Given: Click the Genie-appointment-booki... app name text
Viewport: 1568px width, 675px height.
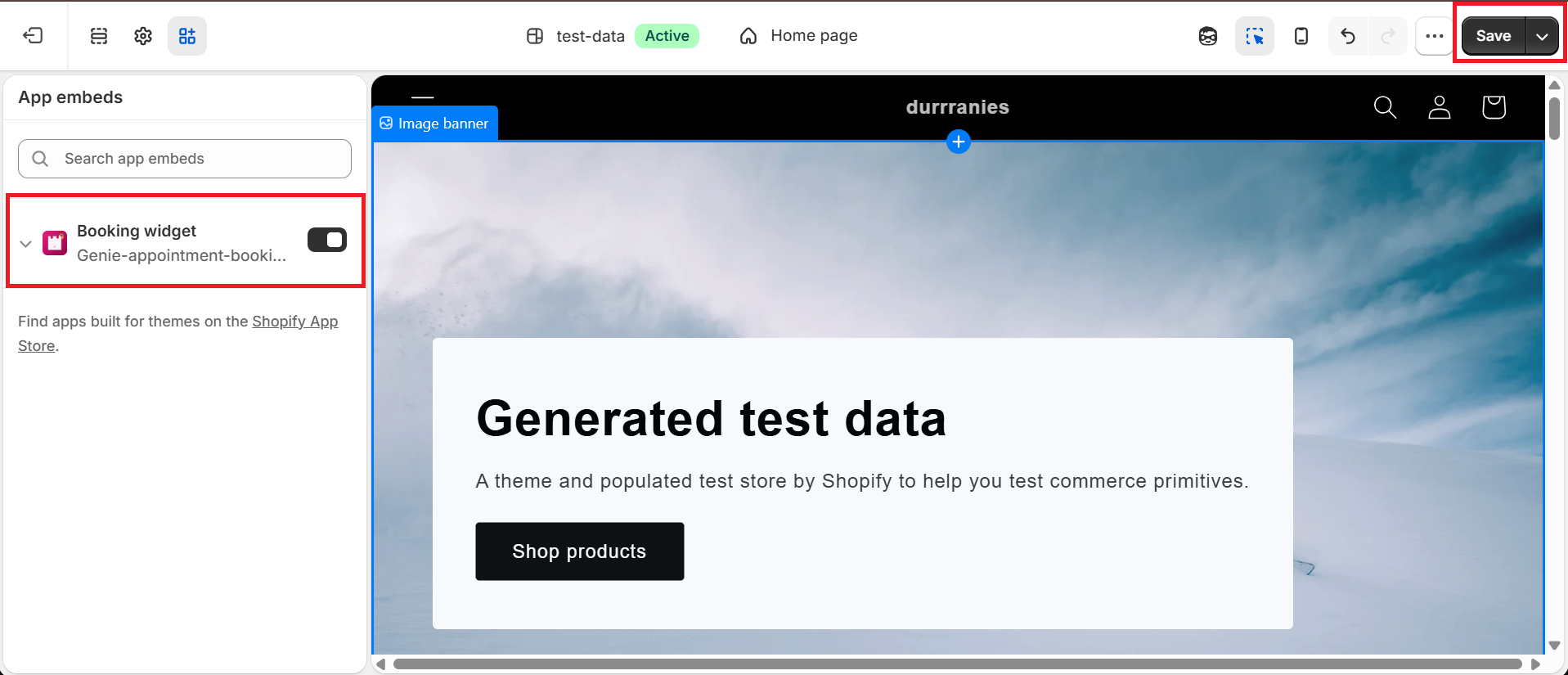Looking at the screenshot, I should tap(182, 255).
